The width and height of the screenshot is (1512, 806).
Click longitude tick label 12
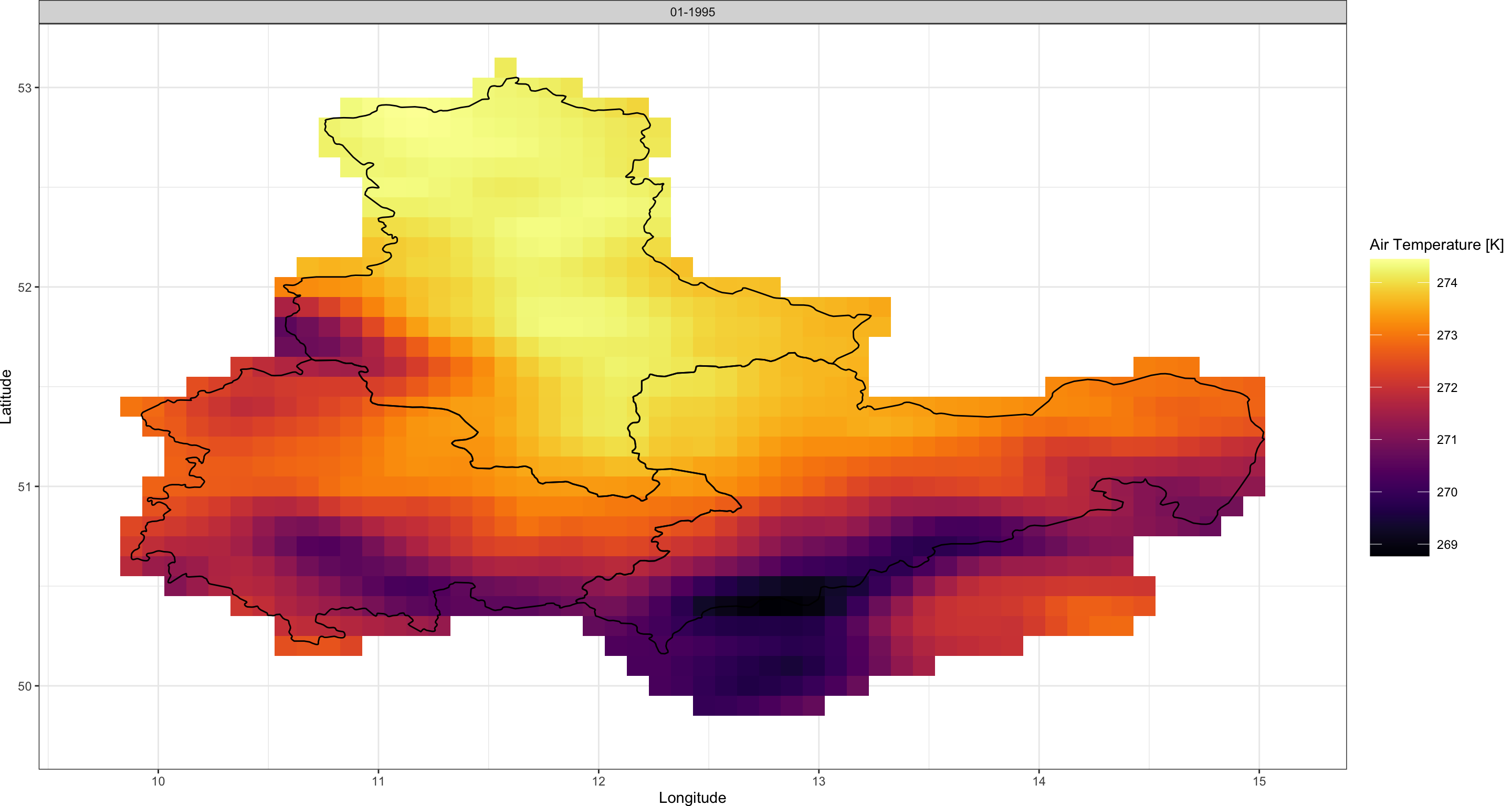(598, 781)
